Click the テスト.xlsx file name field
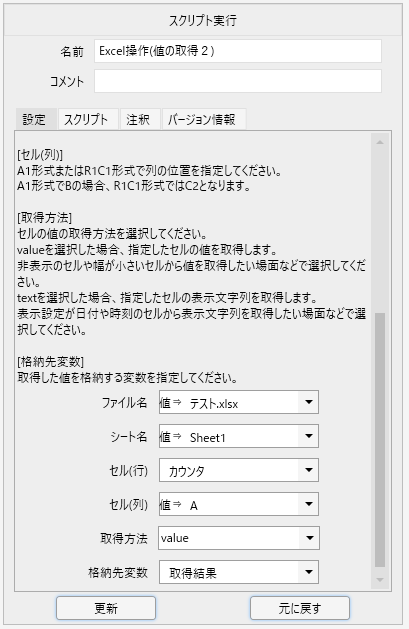Viewport: 409px width, 629px height. click(229, 402)
